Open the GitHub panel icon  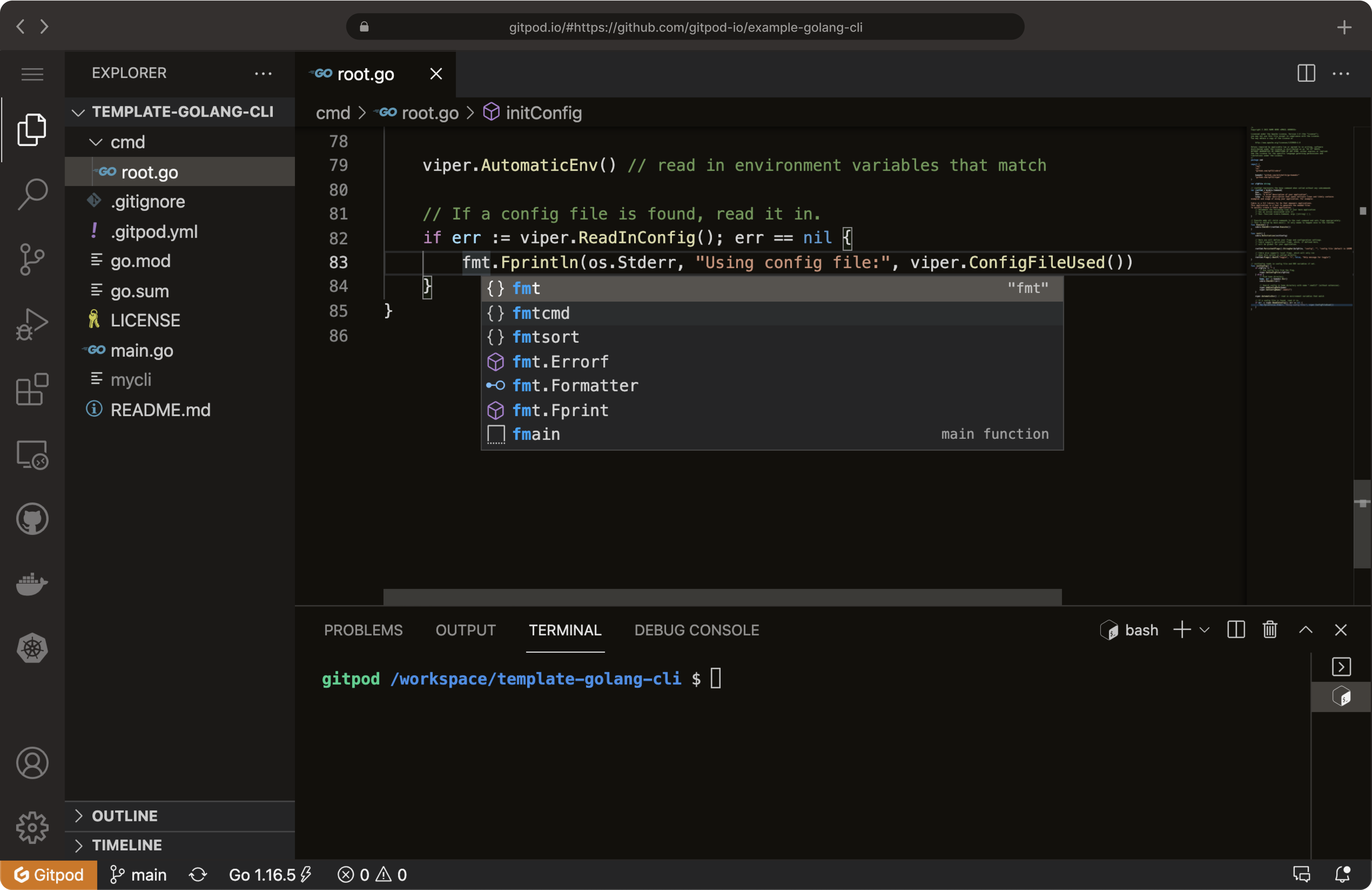point(32,519)
